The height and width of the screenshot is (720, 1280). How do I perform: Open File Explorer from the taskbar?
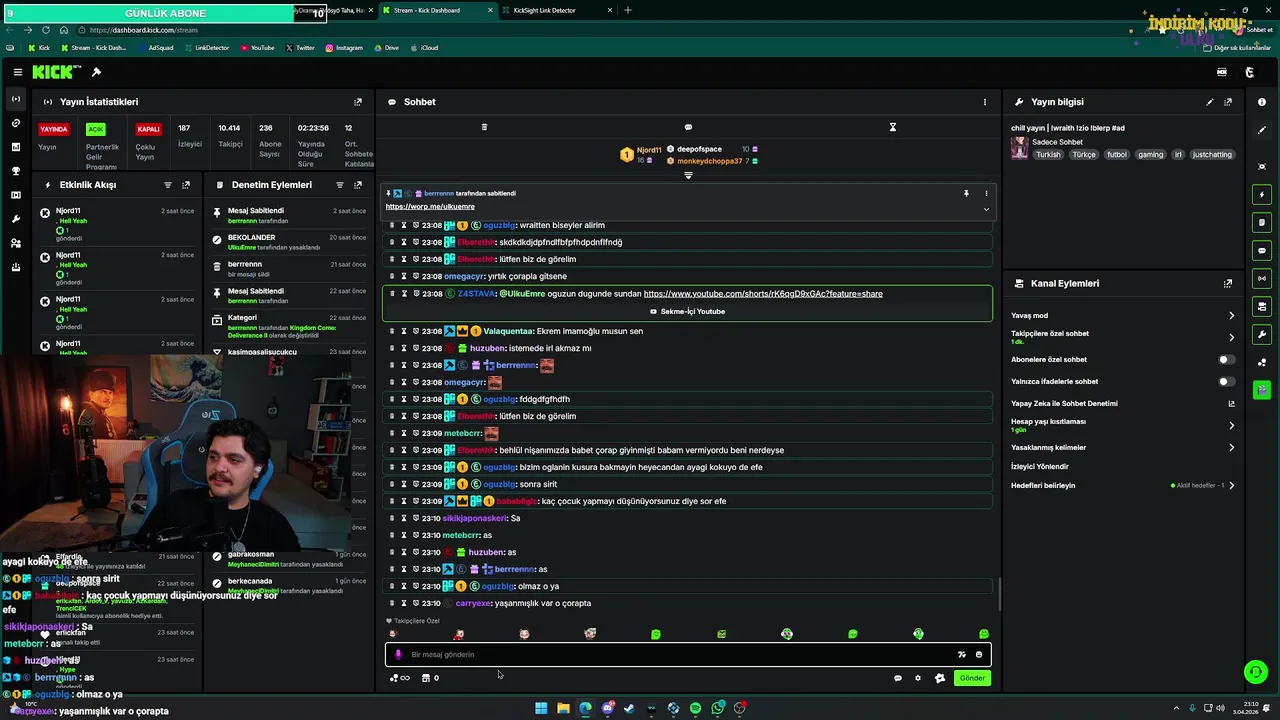563,708
